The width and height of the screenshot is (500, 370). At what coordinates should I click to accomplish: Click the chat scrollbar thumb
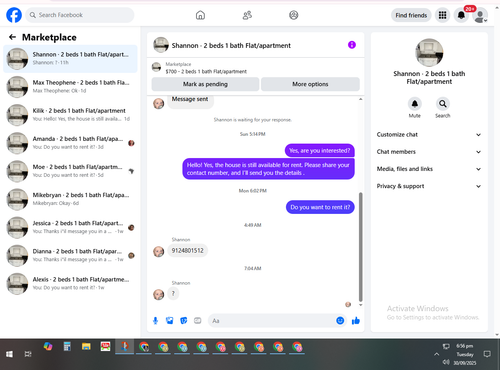[x=360, y=247]
